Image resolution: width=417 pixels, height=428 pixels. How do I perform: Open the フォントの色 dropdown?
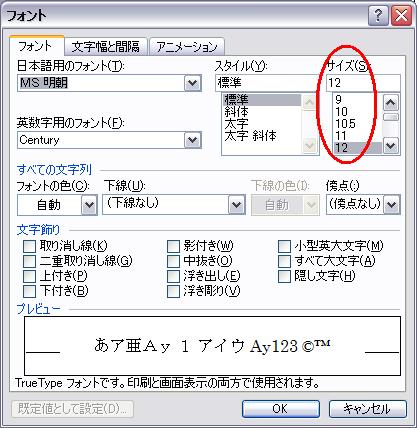click(89, 205)
